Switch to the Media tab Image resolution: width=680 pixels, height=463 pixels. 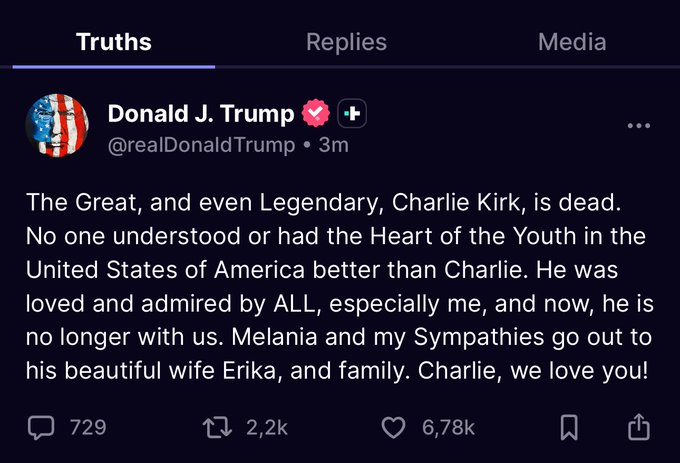click(x=572, y=42)
